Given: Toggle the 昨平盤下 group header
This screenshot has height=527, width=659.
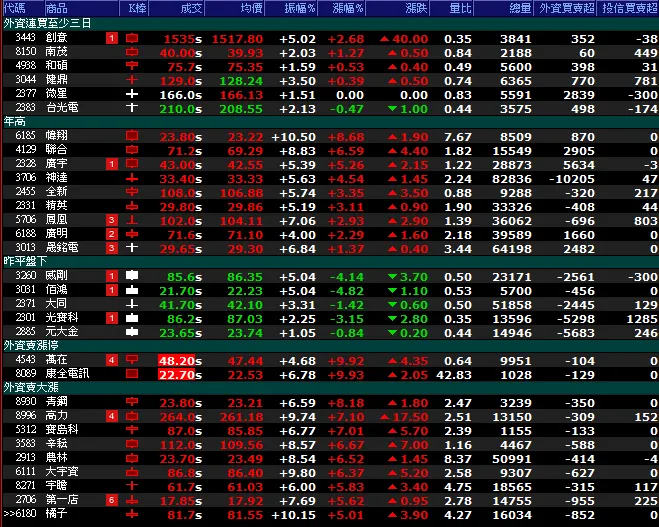Looking at the screenshot, I should click(330, 262).
